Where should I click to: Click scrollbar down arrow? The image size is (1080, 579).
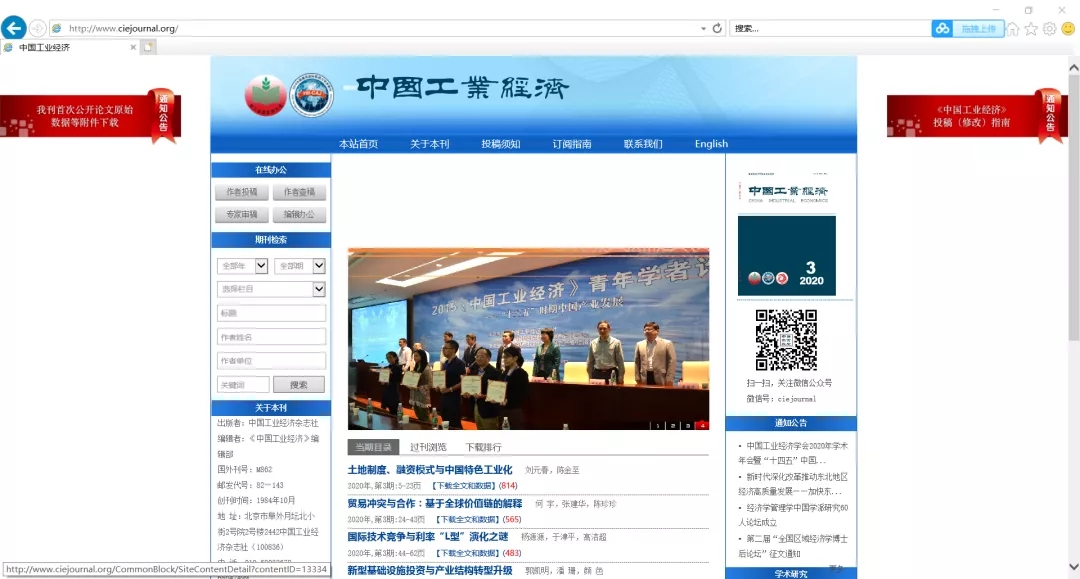click(x=1074, y=567)
